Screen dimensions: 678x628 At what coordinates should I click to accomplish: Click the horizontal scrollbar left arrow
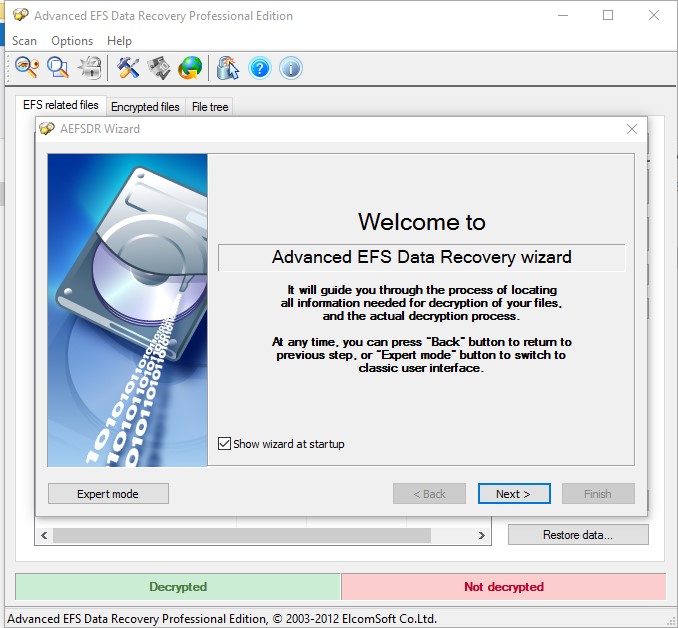(x=44, y=535)
